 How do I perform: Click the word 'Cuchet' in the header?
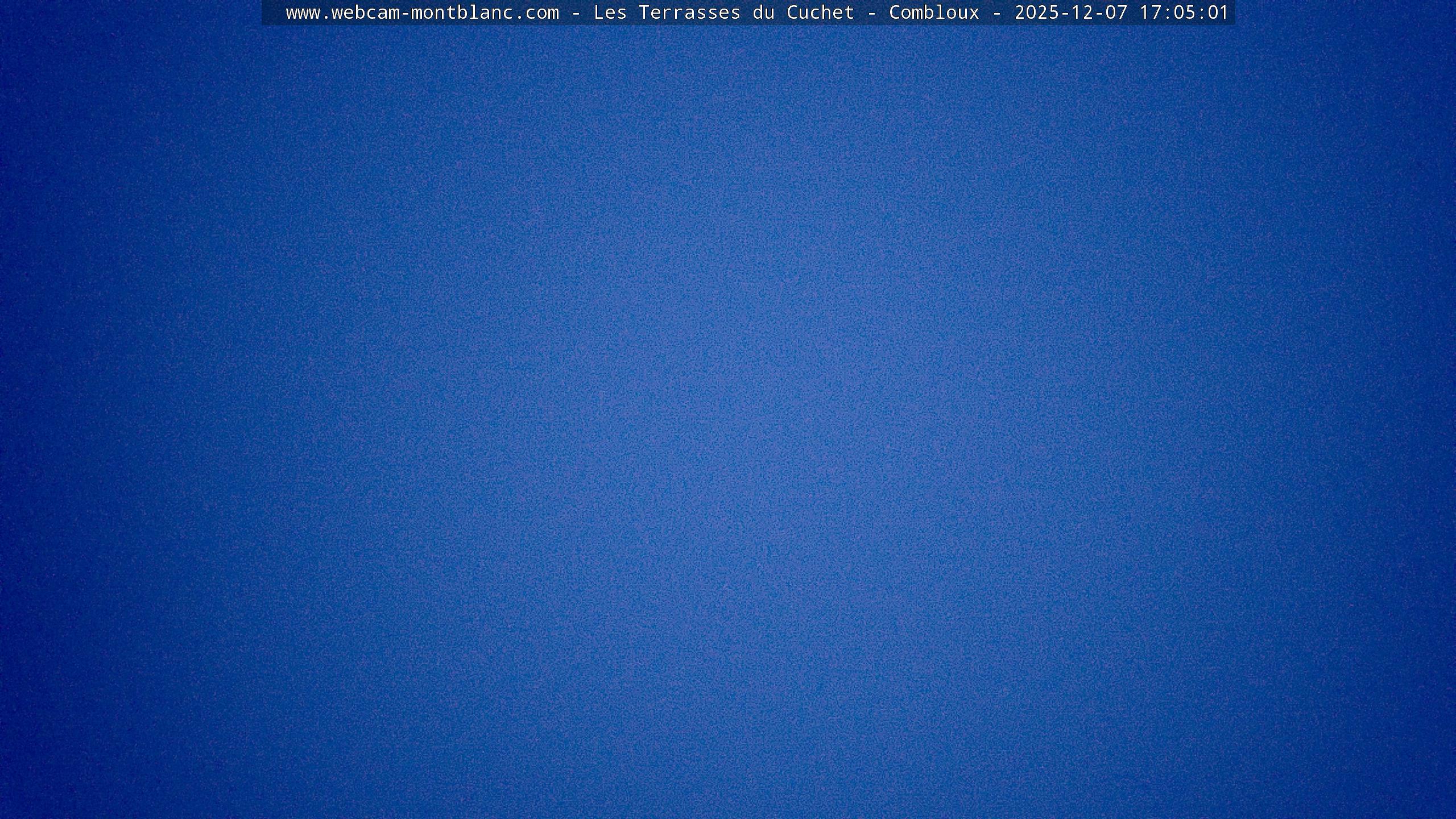point(820,13)
